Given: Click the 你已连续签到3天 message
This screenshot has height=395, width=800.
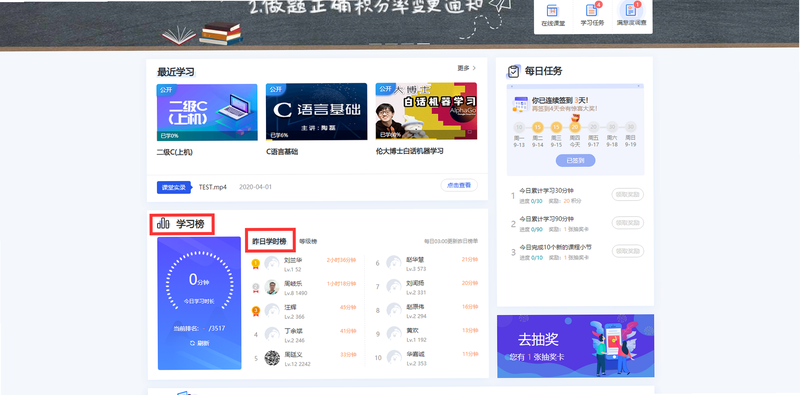Looking at the screenshot, I should (560, 101).
